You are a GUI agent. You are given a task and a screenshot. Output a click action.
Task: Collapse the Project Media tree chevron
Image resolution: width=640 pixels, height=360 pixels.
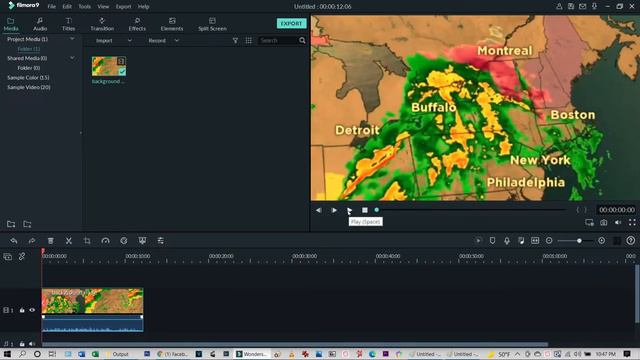click(x=72, y=39)
